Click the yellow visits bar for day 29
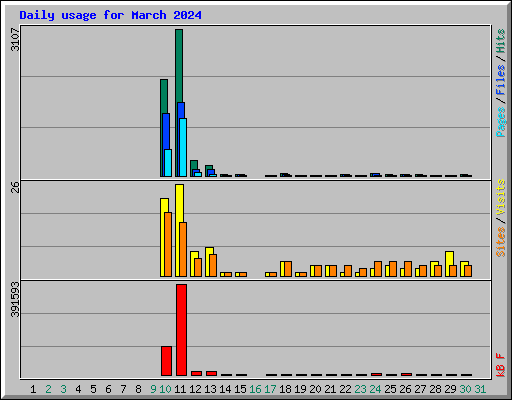The height and width of the screenshot is (400, 512). tap(449, 258)
